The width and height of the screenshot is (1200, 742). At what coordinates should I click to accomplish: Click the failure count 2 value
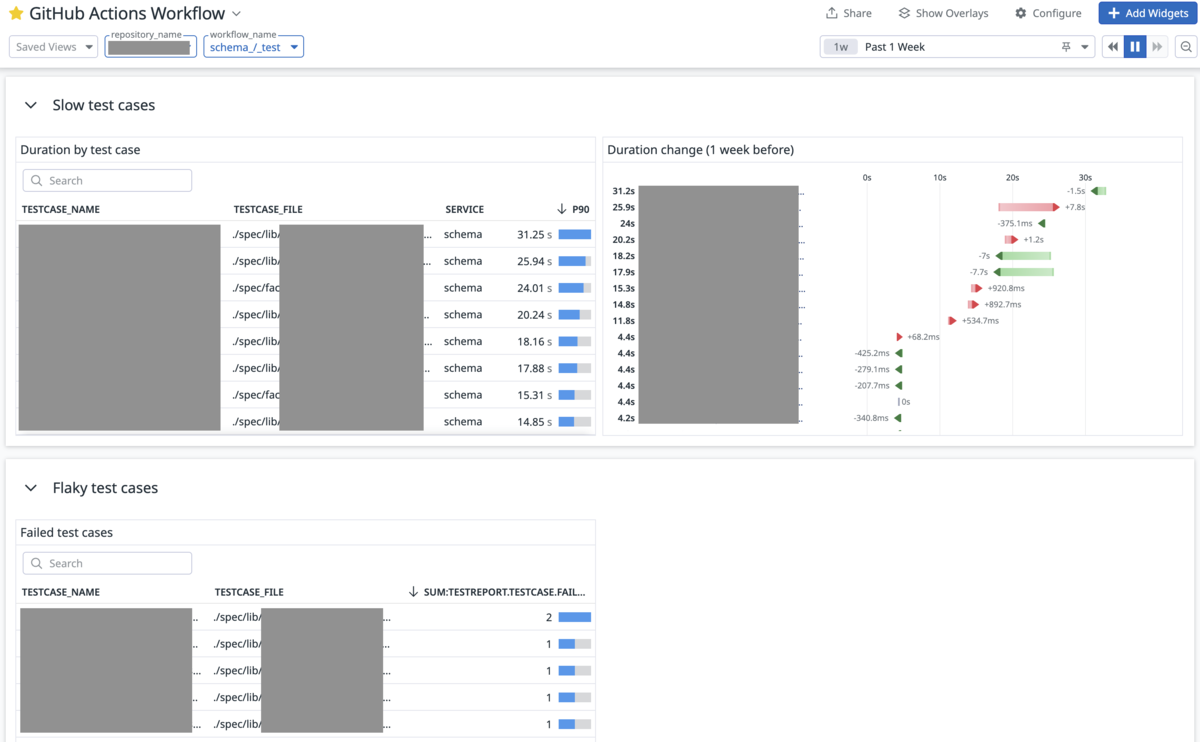pyautogui.click(x=549, y=618)
